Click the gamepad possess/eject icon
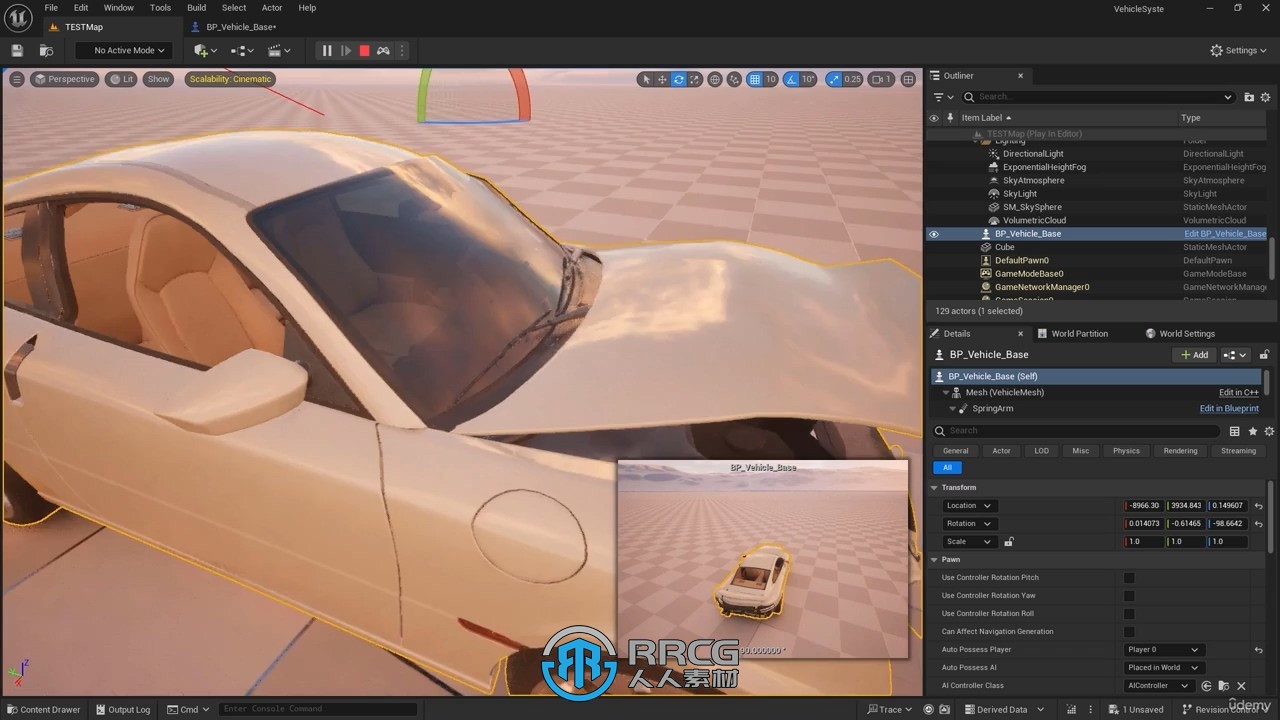1280x720 pixels. (383, 50)
